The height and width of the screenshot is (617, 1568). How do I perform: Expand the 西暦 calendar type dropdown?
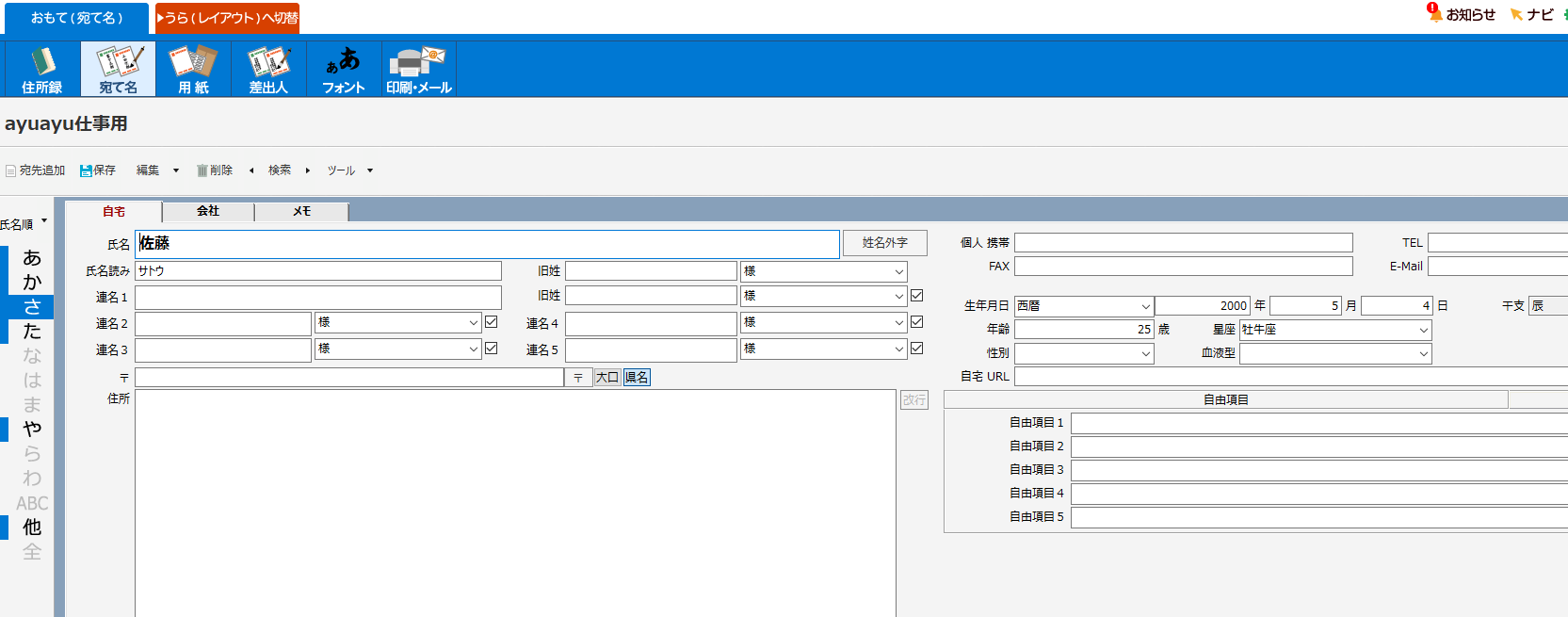pos(1145,306)
